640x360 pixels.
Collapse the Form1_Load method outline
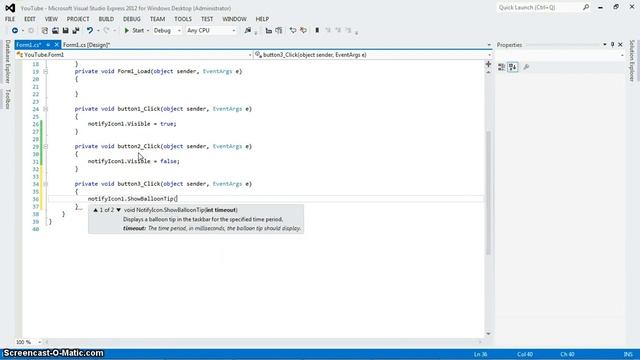coord(45,71)
